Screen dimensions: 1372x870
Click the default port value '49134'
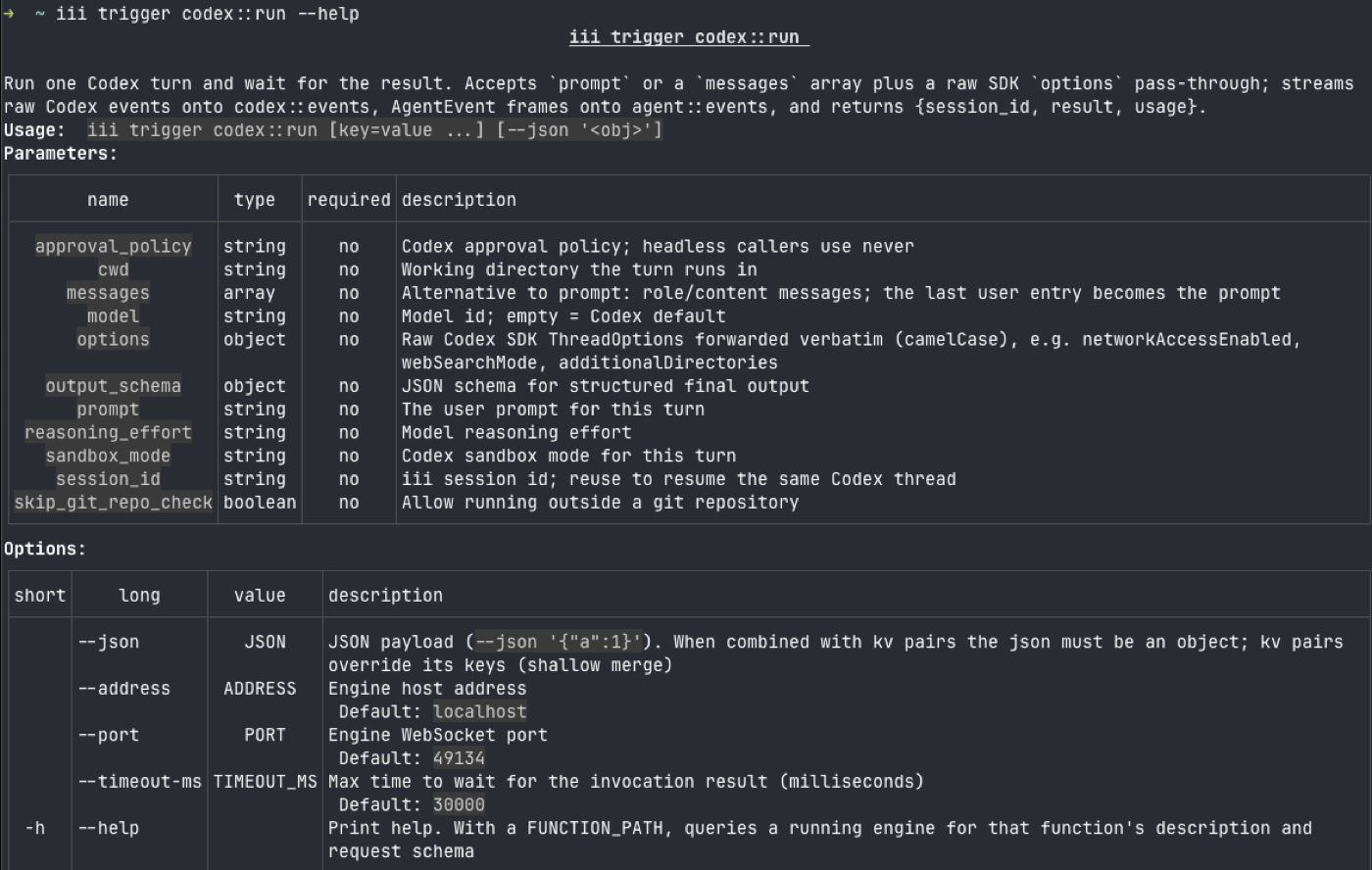point(459,758)
